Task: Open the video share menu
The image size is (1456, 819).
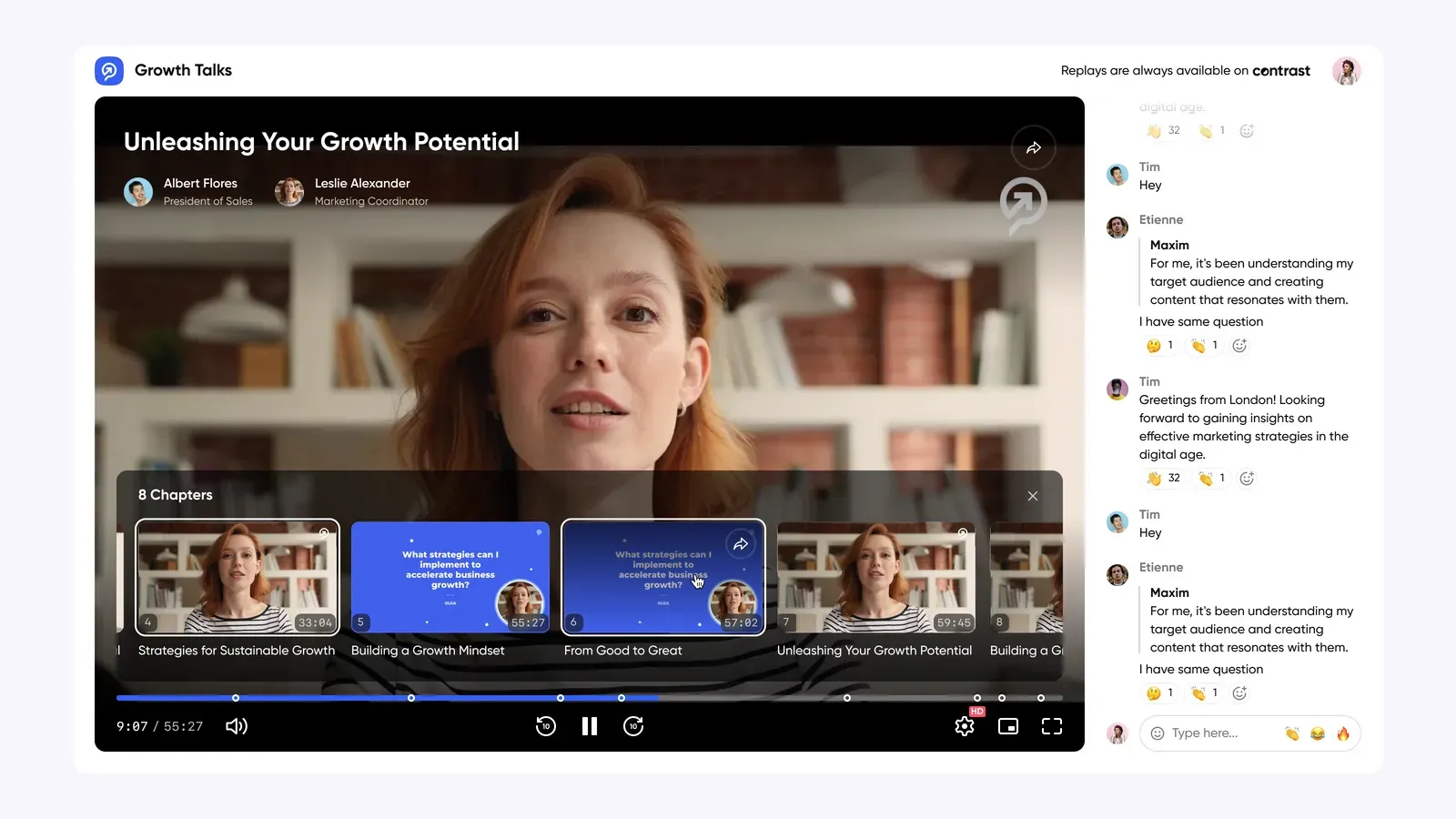Action: (1034, 147)
